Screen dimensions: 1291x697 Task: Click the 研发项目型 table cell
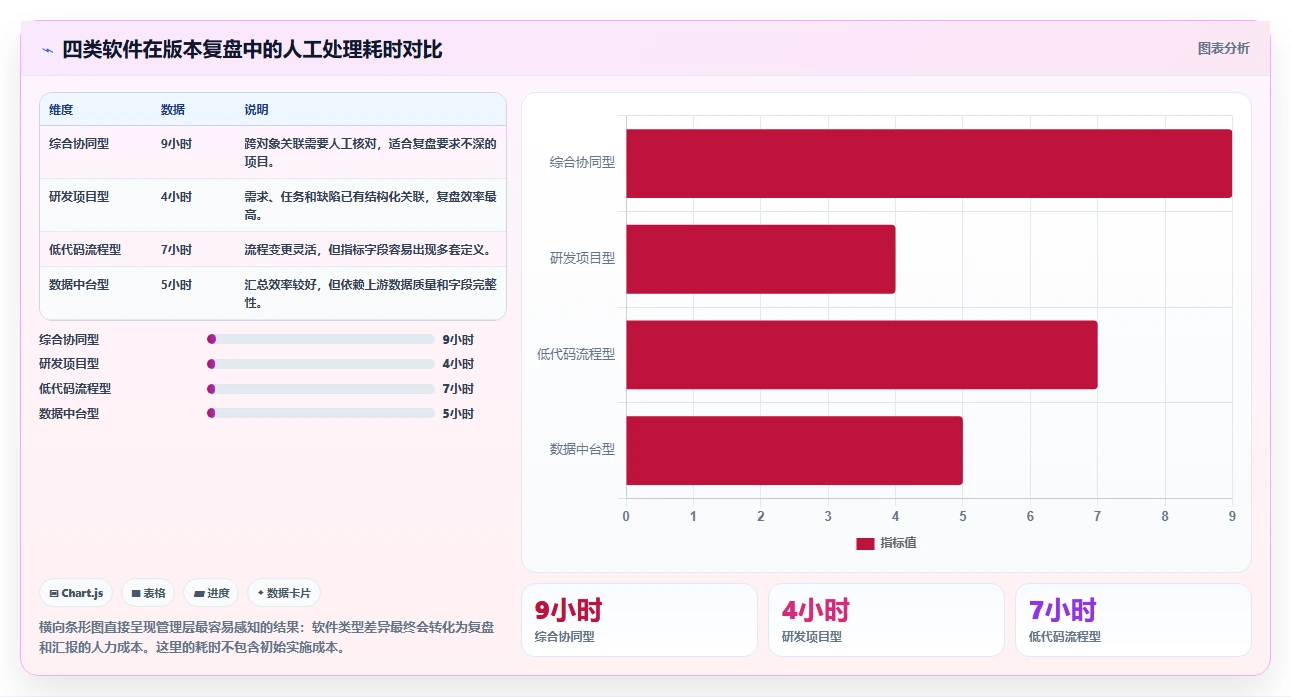pos(79,197)
